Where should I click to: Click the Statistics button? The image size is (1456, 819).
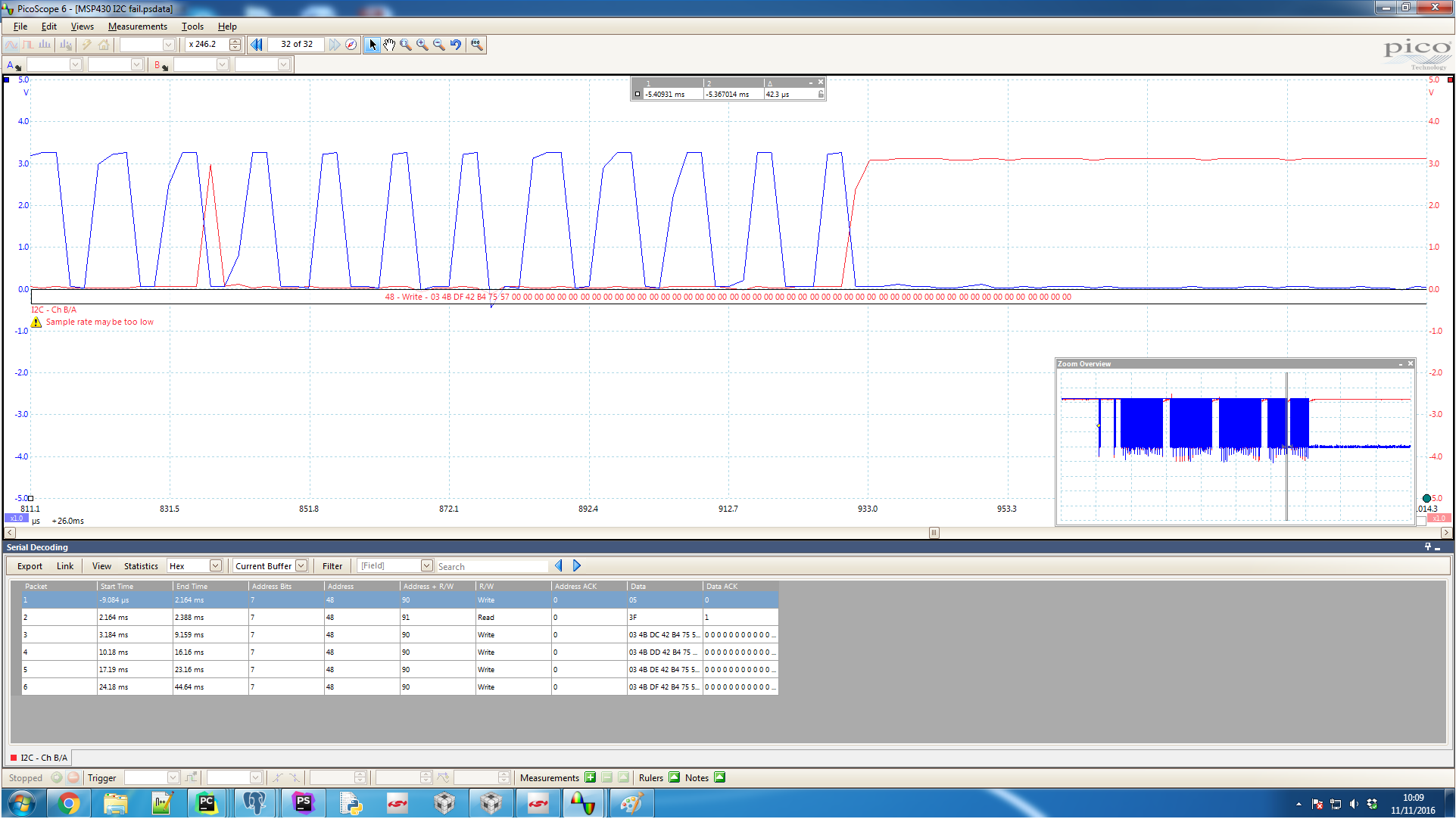[x=141, y=566]
